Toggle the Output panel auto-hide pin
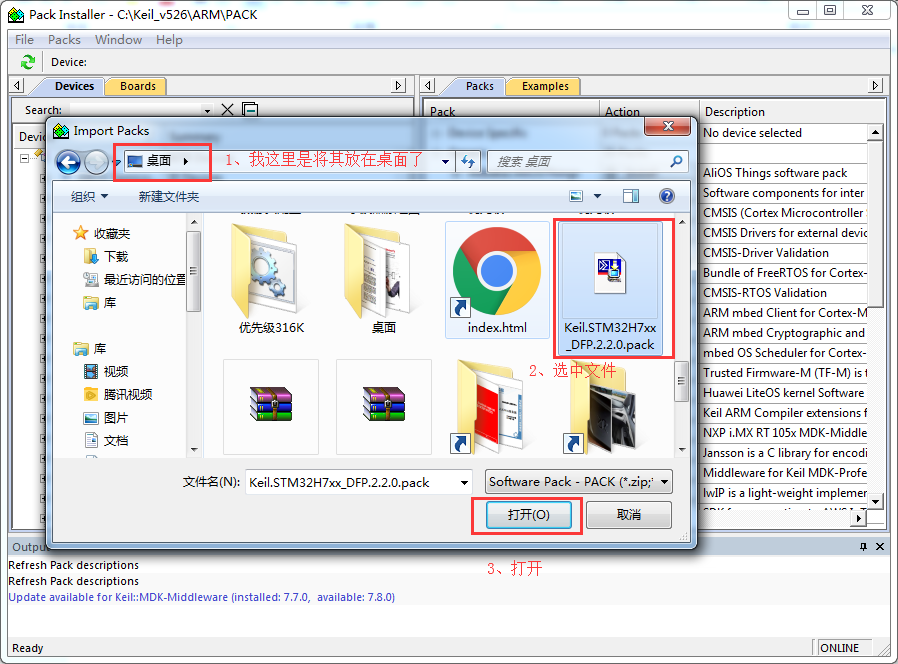Screen dimensions: 898x664 click(864, 547)
